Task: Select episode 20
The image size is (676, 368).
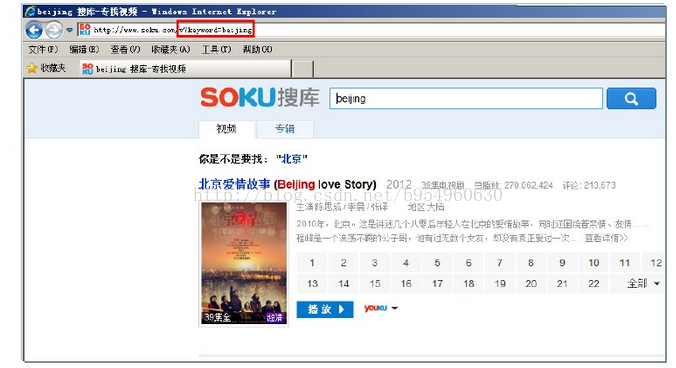Action: (x=531, y=284)
